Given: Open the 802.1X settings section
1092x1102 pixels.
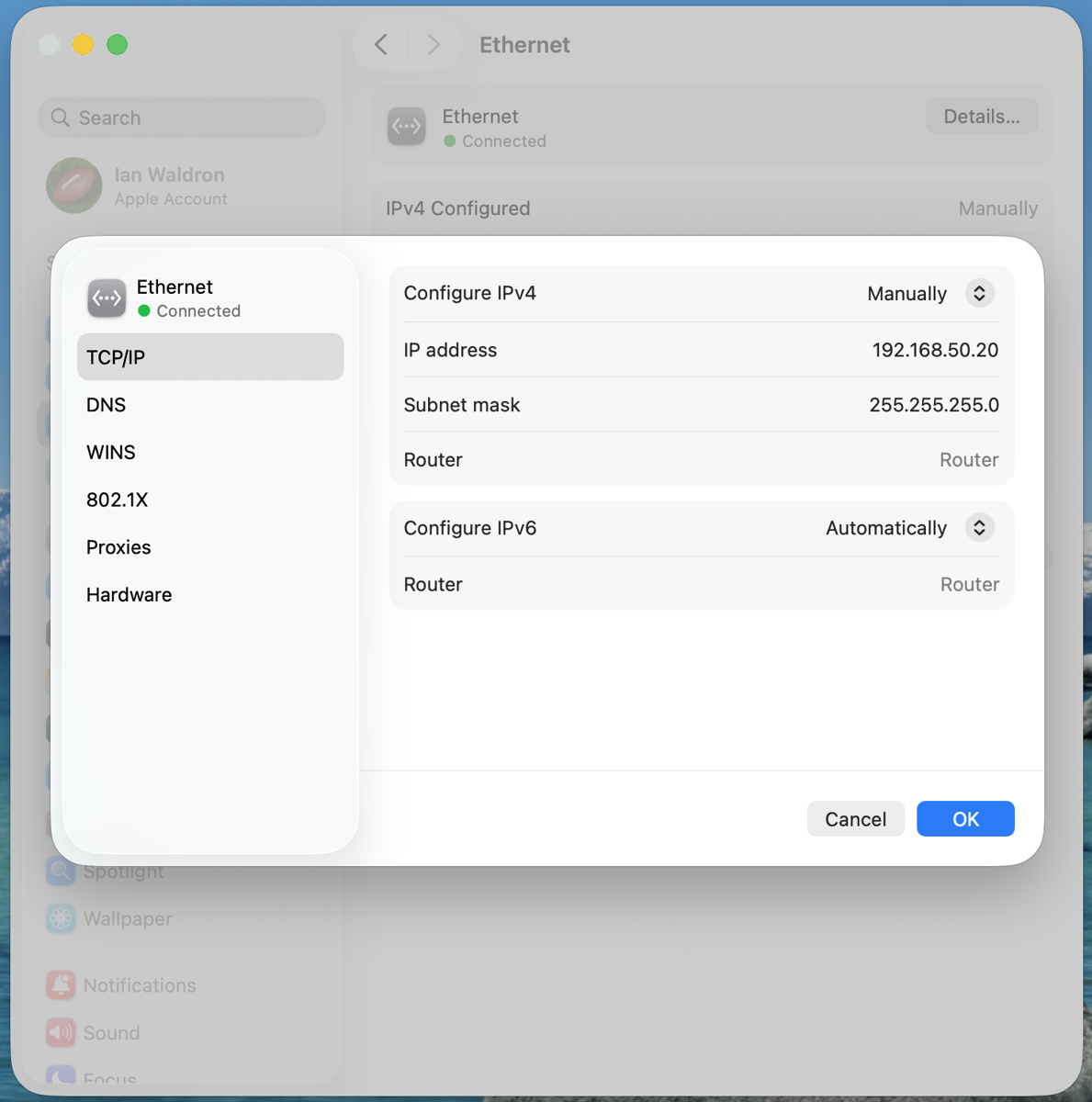Looking at the screenshot, I should coord(117,500).
